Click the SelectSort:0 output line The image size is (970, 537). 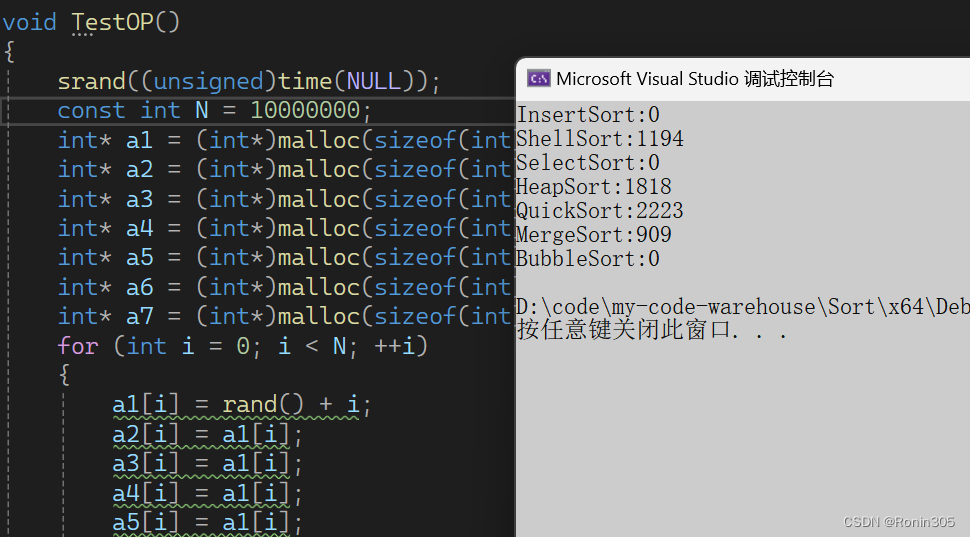click(x=588, y=163)
